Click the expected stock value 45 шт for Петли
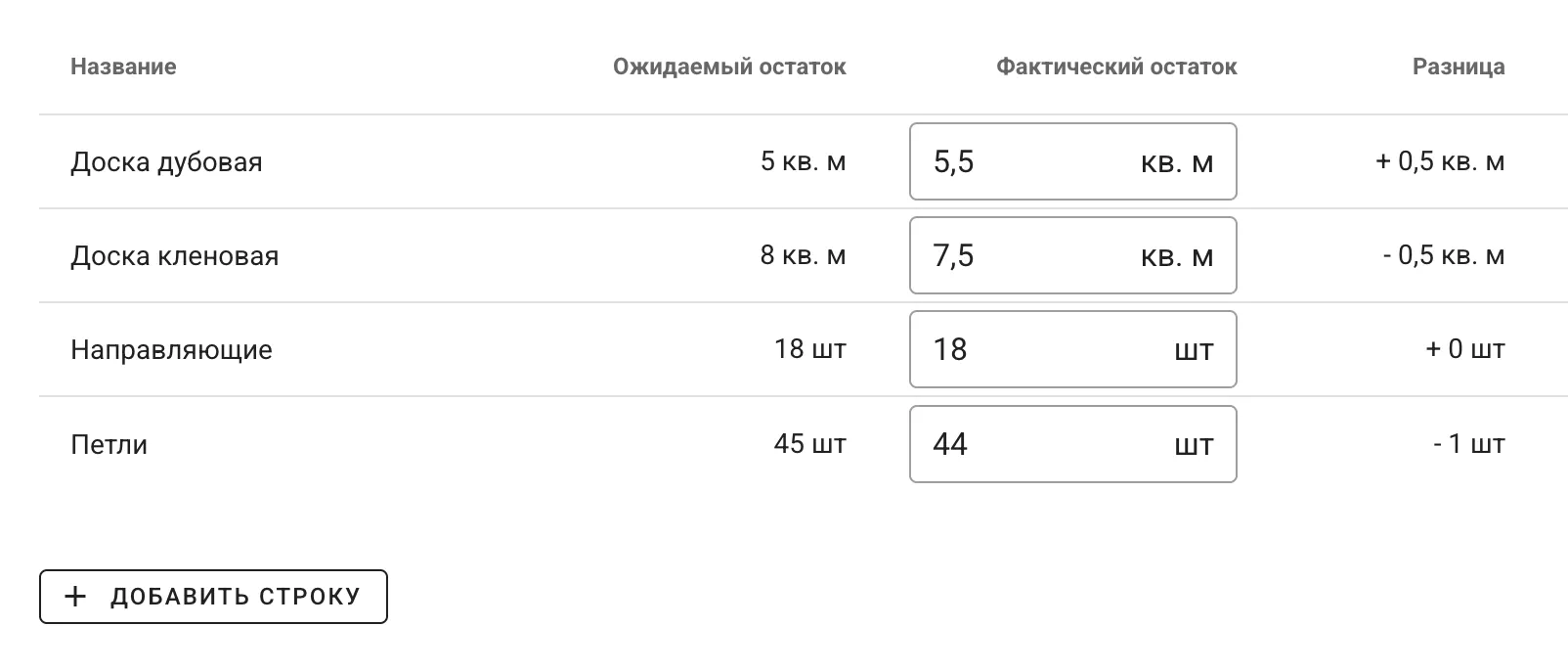This screenshot has height=671, width=1568. tap(808, 443)
